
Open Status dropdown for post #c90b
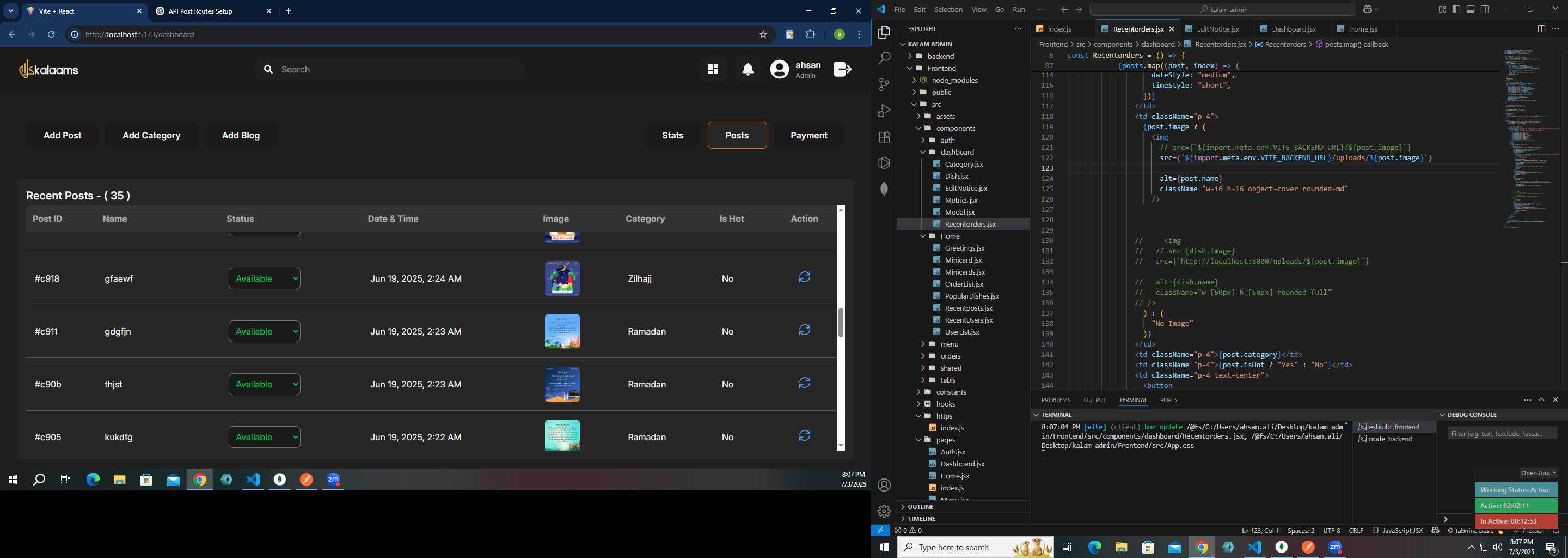click(x=264, y=384)
